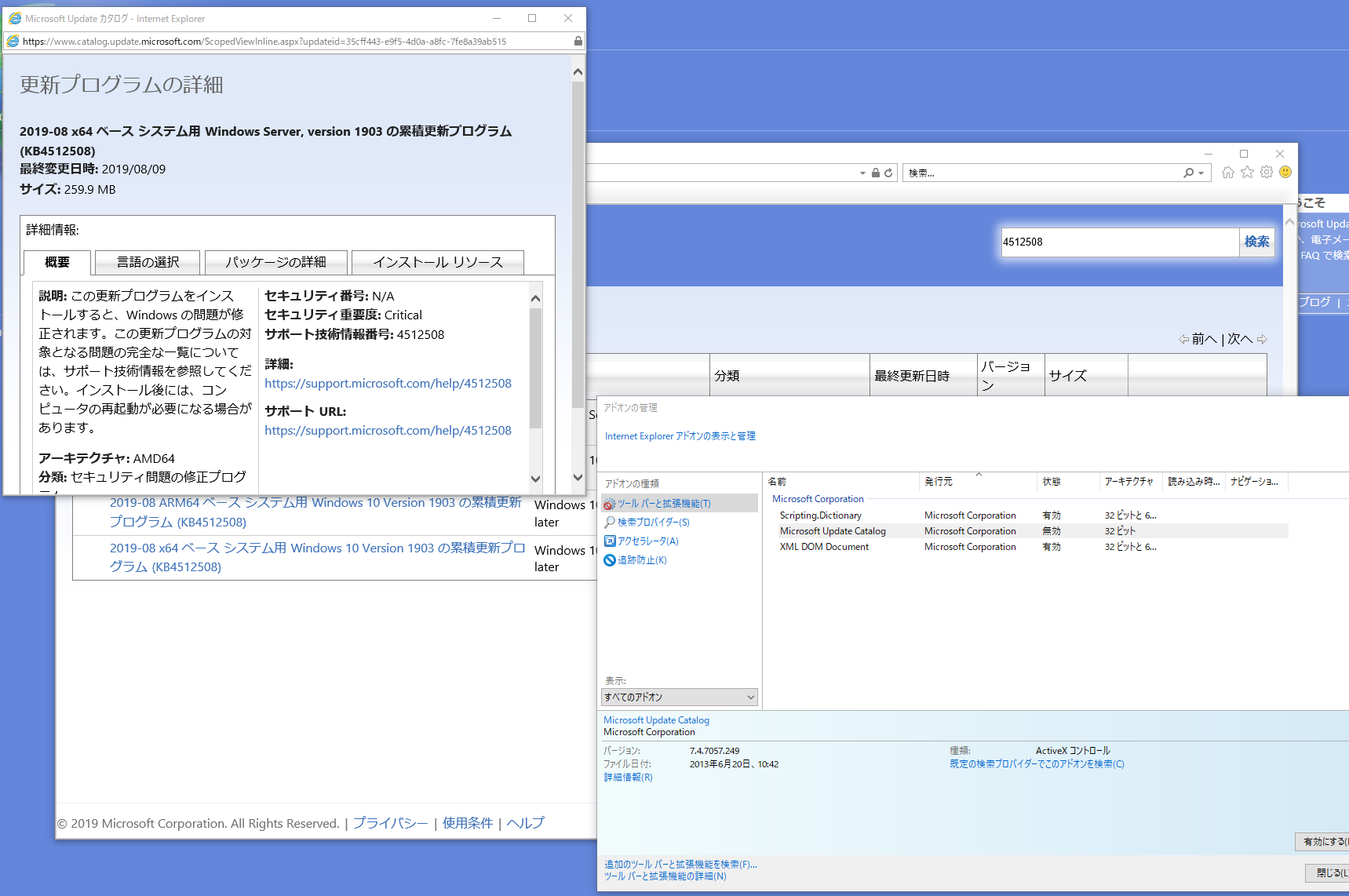Switch to インストール リソース tab

coord(438,262)
